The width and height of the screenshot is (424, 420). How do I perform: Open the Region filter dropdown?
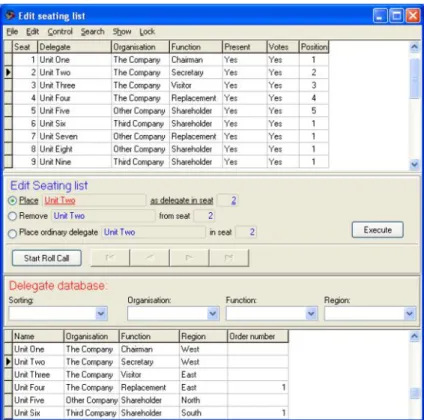click(x=410, y=313)
